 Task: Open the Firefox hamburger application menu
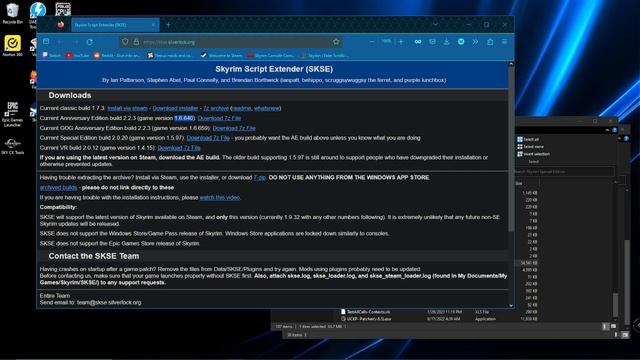504,42
